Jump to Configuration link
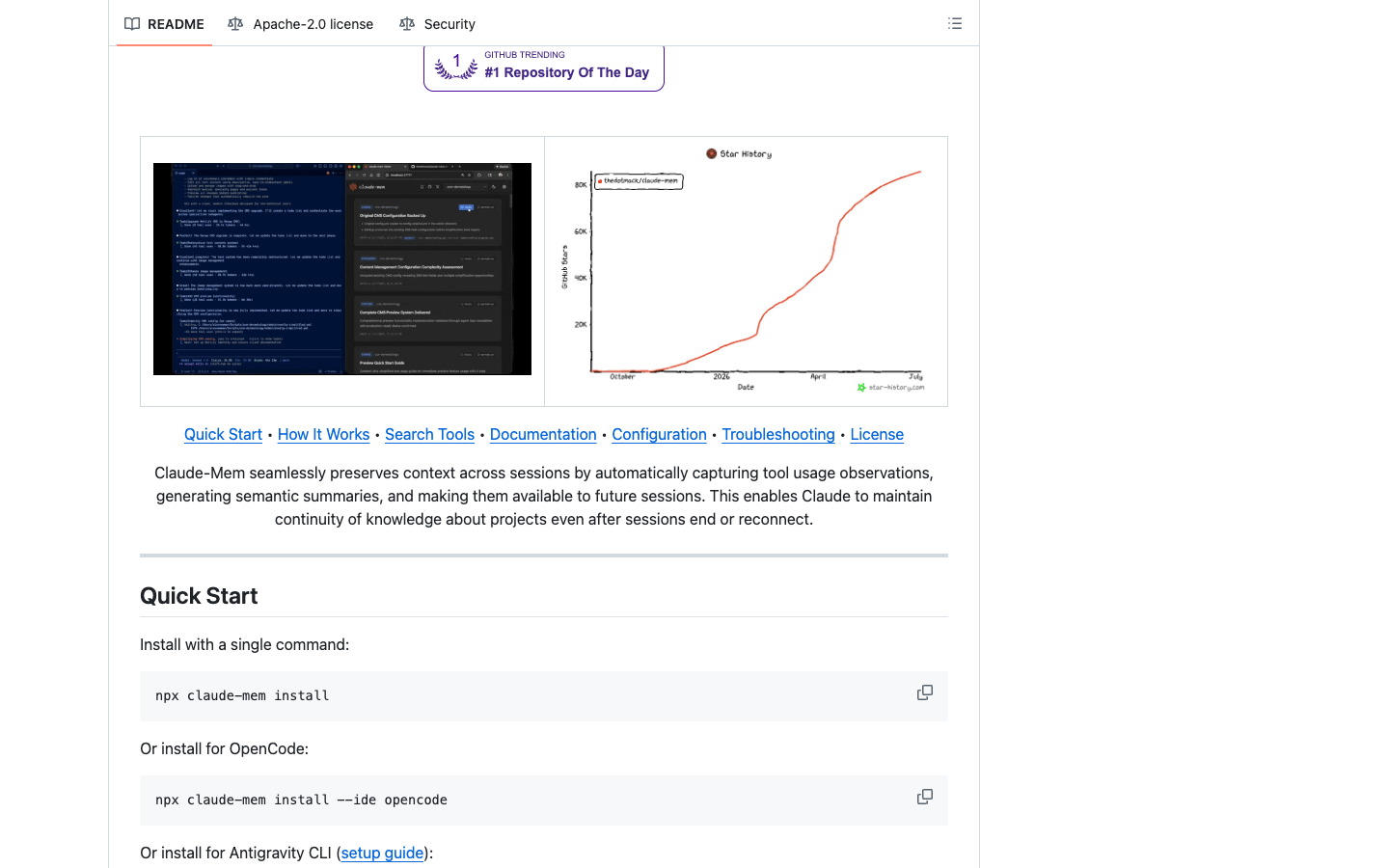 click(659, 434)
